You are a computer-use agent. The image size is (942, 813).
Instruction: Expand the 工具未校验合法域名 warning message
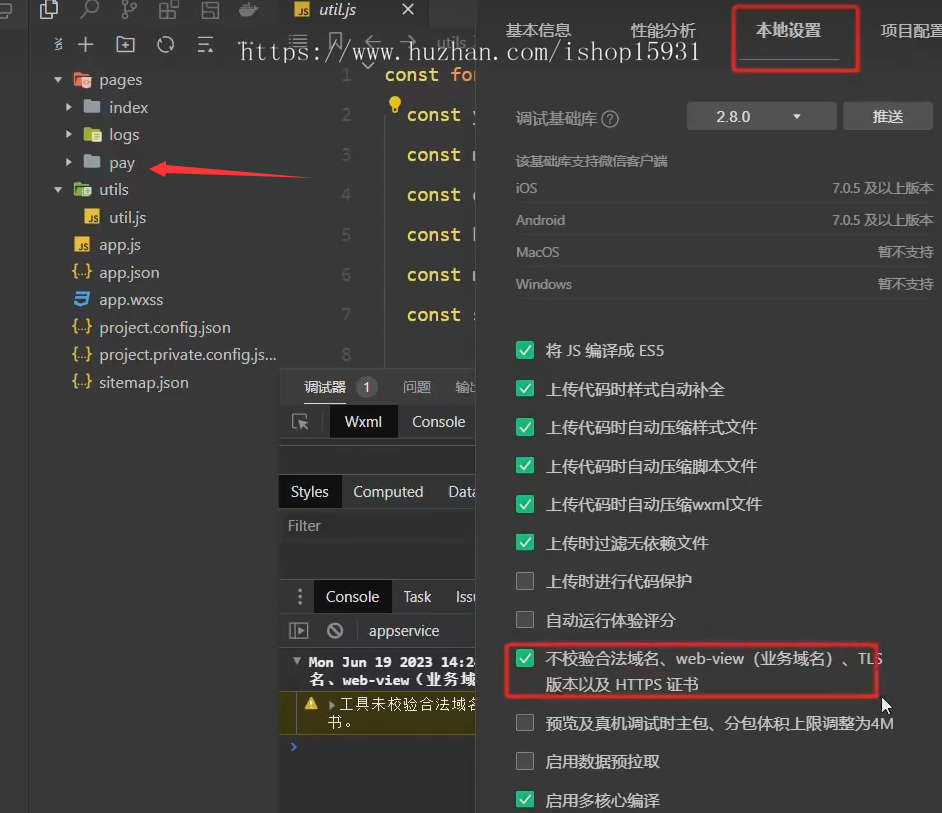(x=332, y=704)
